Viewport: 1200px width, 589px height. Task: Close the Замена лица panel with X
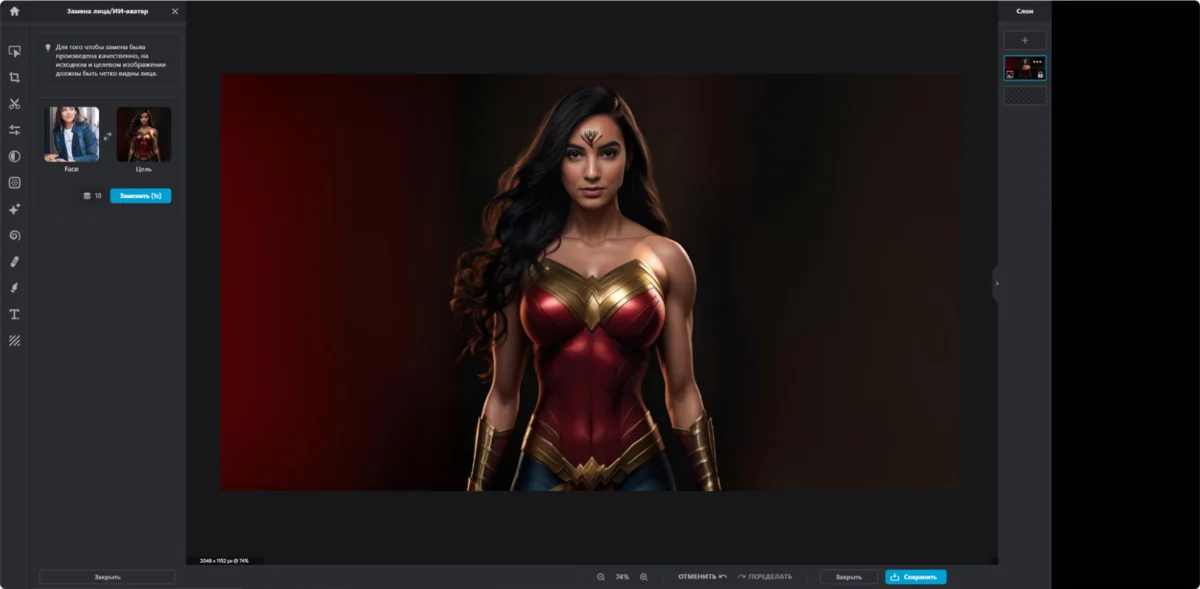[175, 11]
